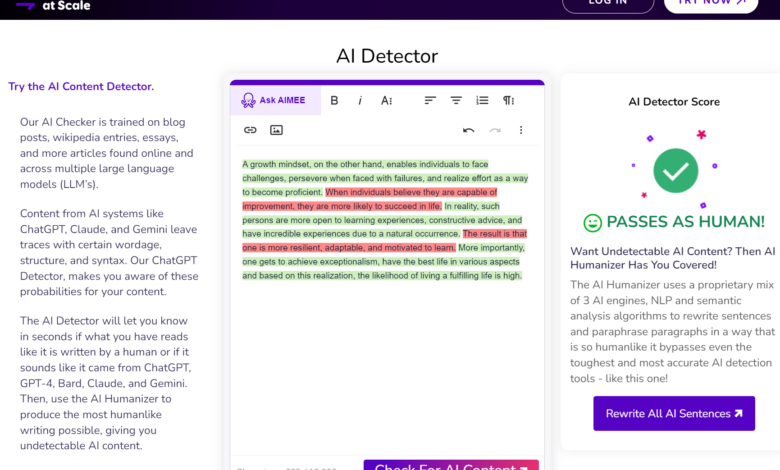Click the AI Detector heading
780x470 pixels.
(x=387, y=56)
